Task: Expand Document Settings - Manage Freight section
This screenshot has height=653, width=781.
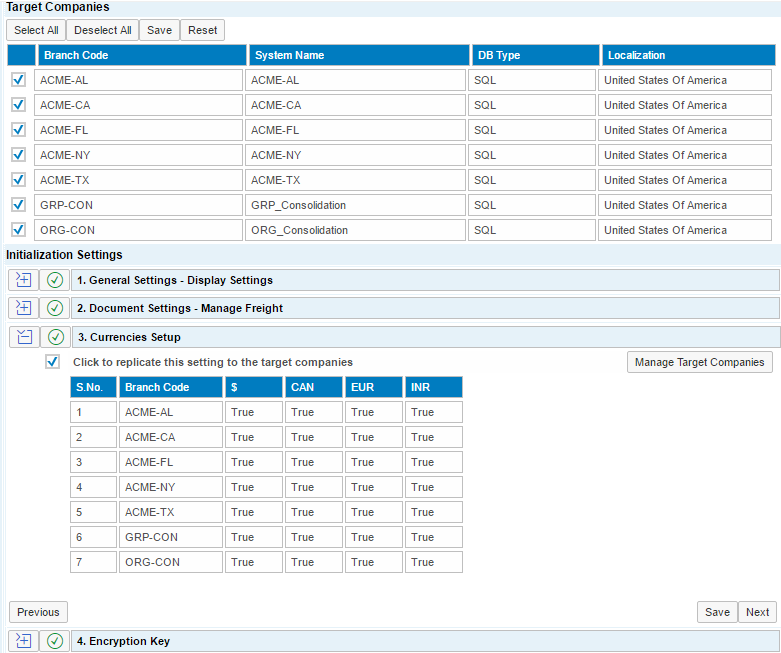Action: click(24, 308)
